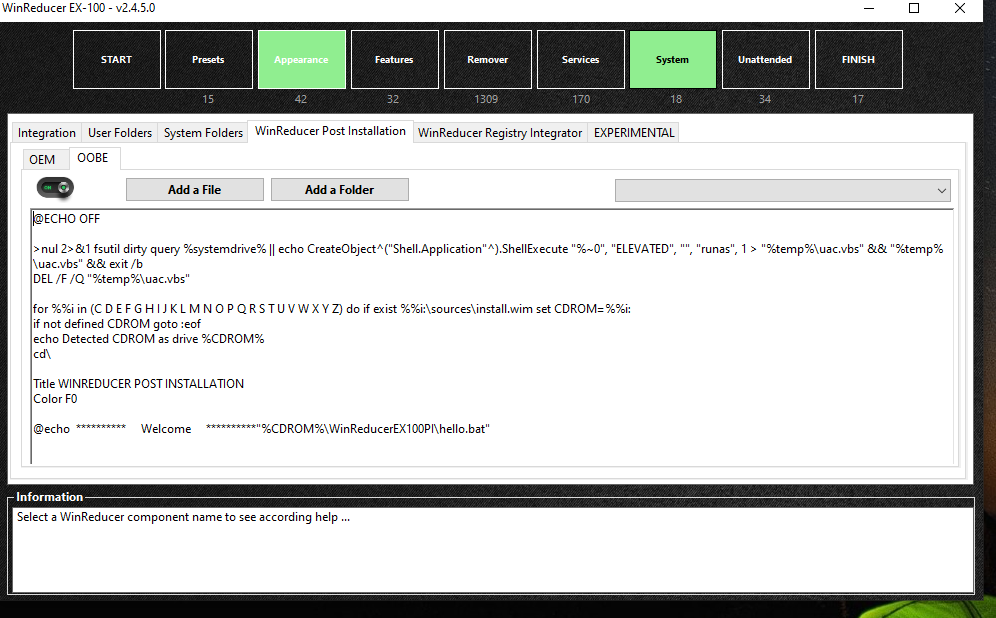The height and width of the screenshot is (618, 996).
Task: Switch to the Integration tab
Action: tap(47, 133)
